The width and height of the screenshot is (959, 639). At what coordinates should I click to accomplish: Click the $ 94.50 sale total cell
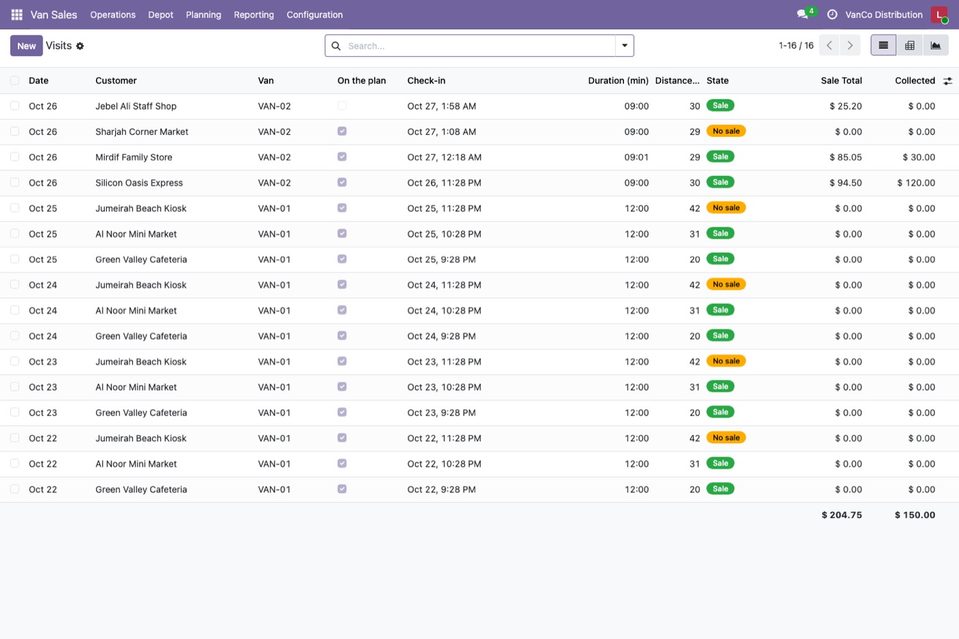point(845,183)
